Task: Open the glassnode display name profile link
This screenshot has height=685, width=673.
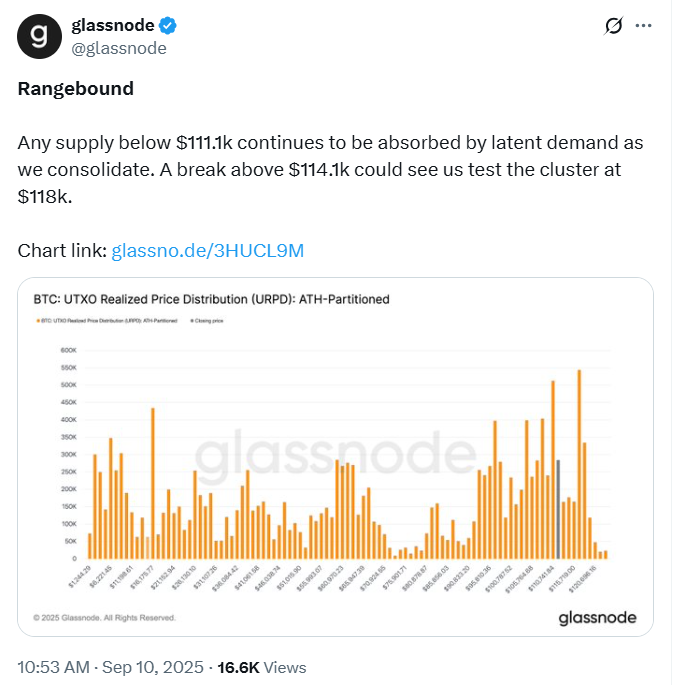Action: (x=112, y=26)
